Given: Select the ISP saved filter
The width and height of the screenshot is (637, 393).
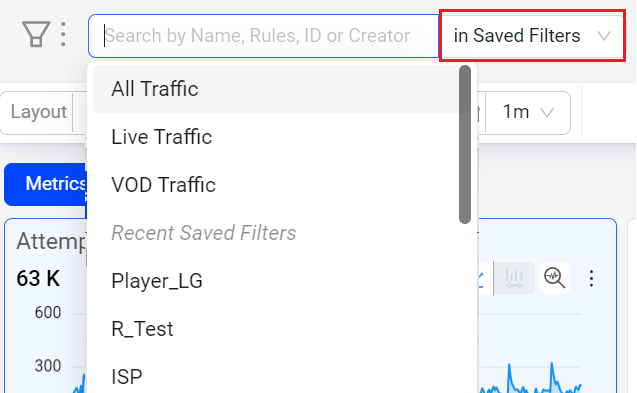Looking at the screenshot, I should click(276, 377).
